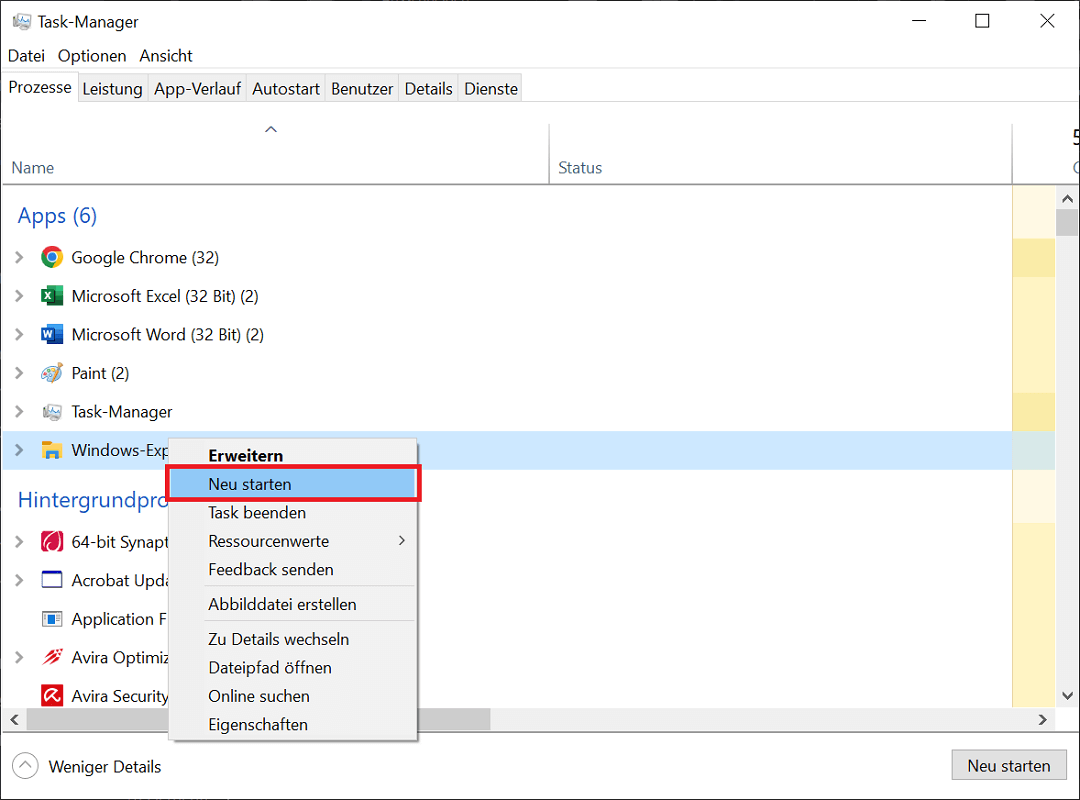Click the Neu starten button at the bottom
The height and width of the screenshot is (800, 1080).
[x=1008, y=766]
